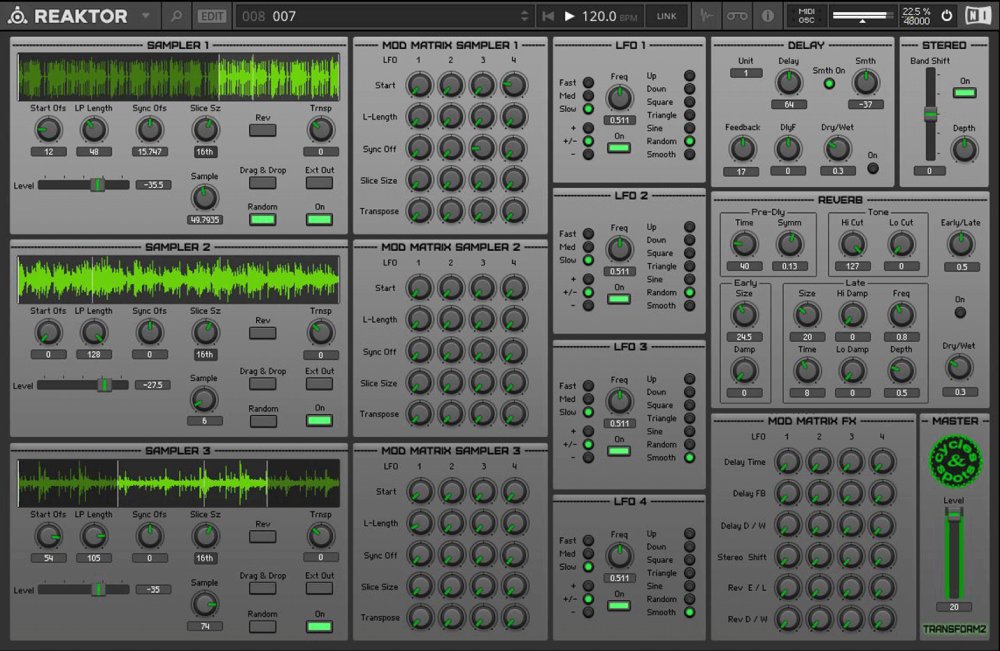
Task: Click the tape recorder icon in the header
Action: 737,16
